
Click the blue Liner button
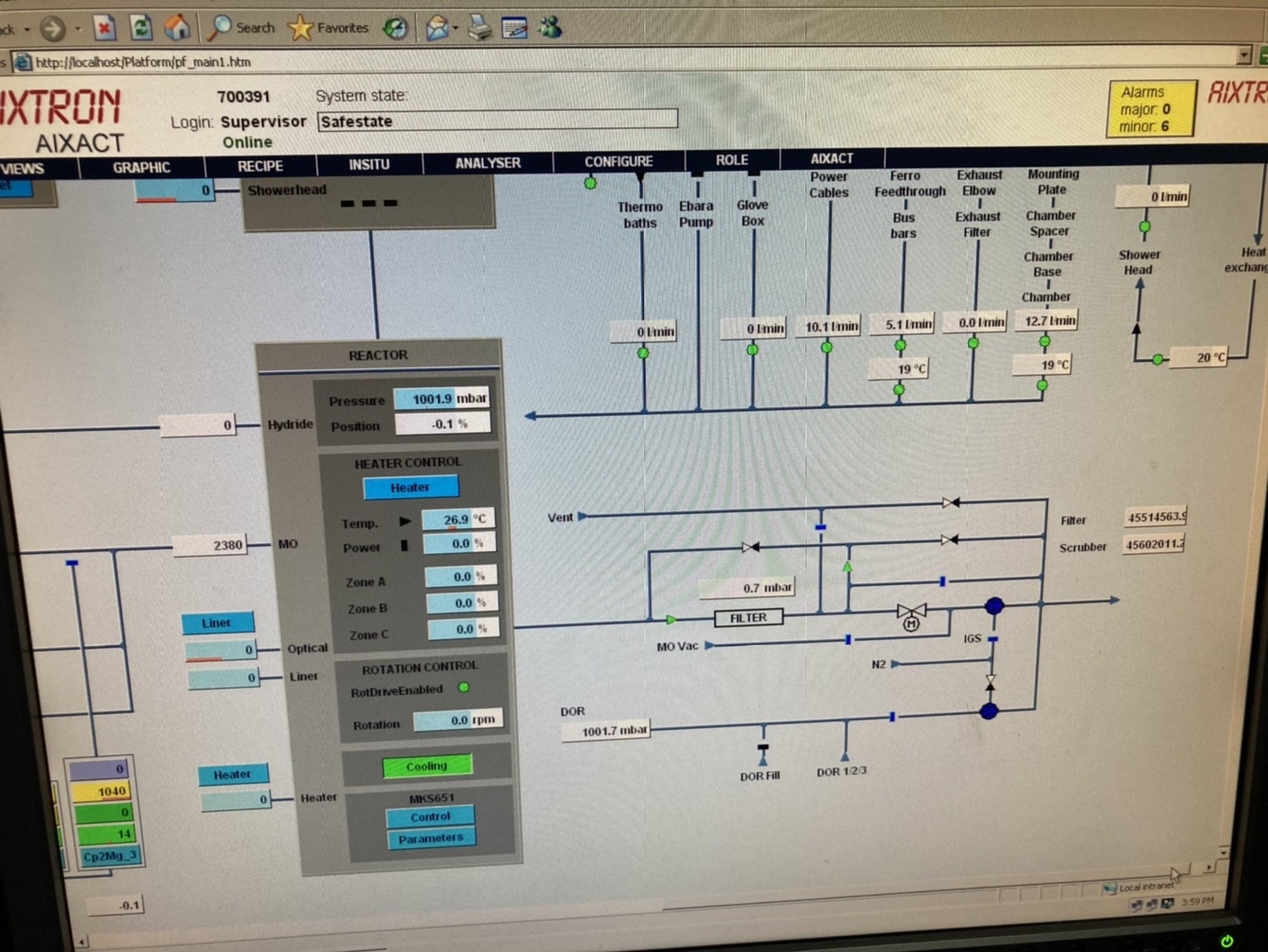[x=216, y=623]
